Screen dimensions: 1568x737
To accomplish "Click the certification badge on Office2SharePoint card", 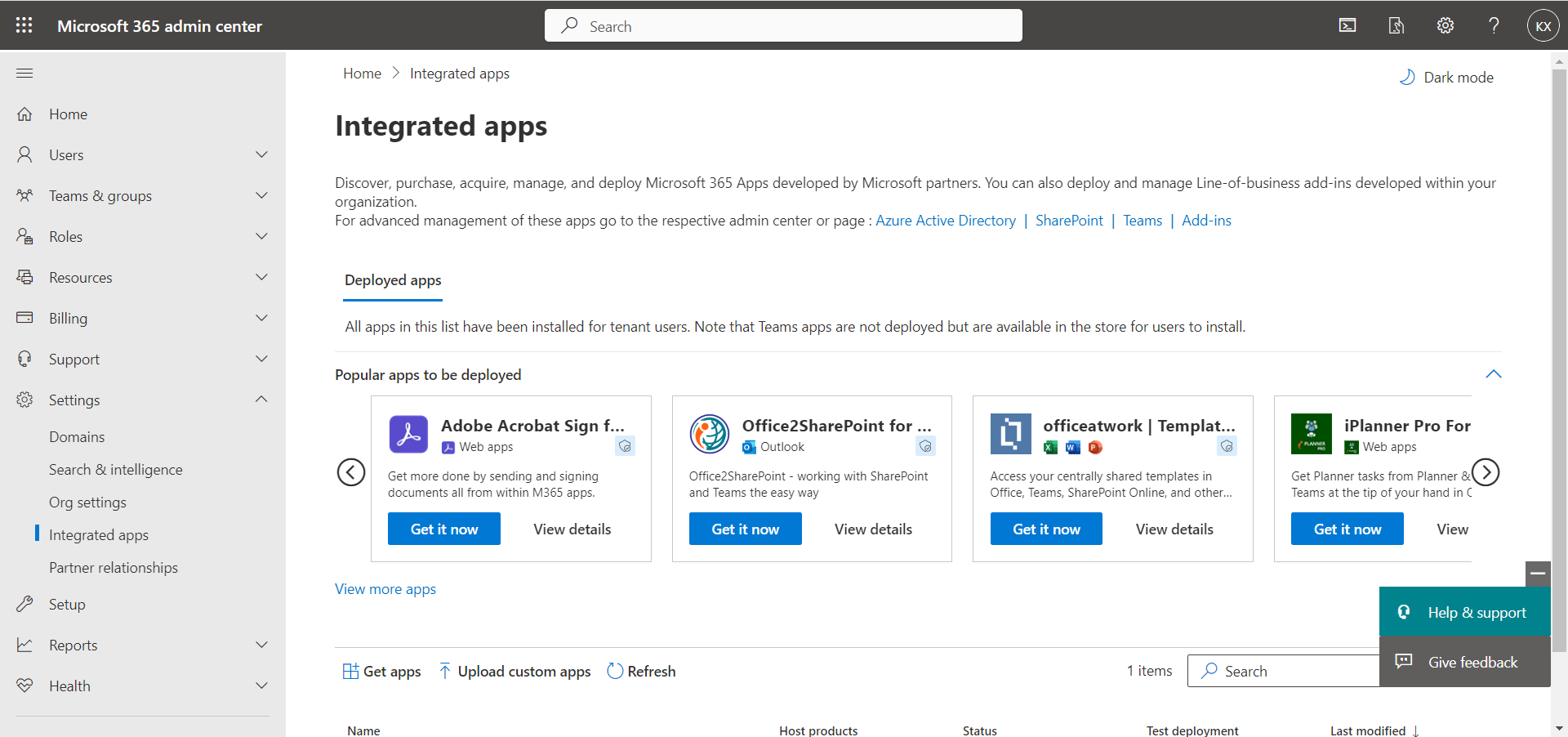I will [x=925, y=446].
